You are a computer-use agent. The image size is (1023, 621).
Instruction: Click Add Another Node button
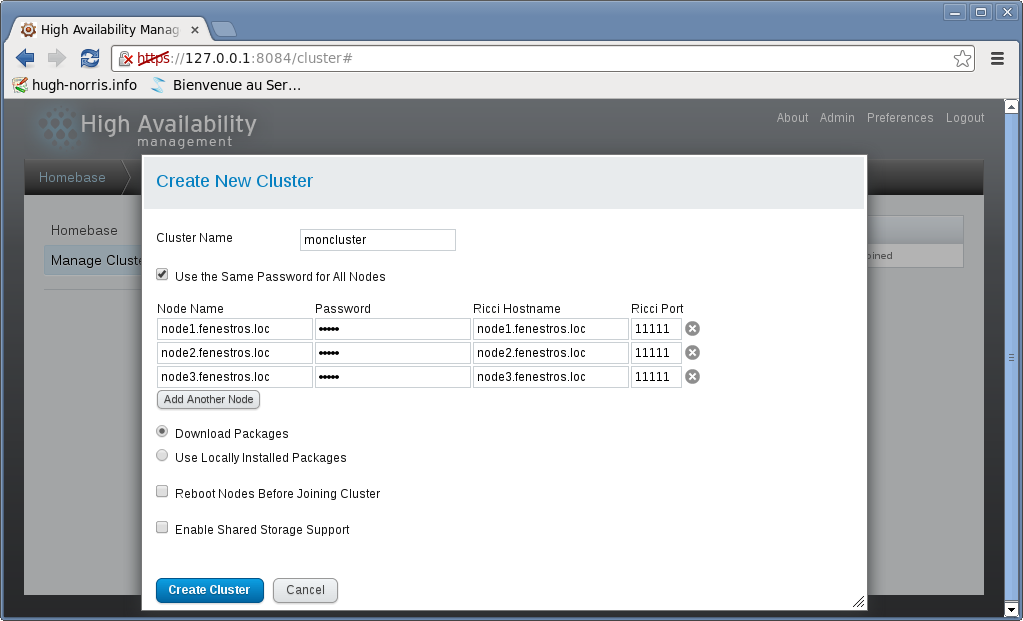coord(209,400)
